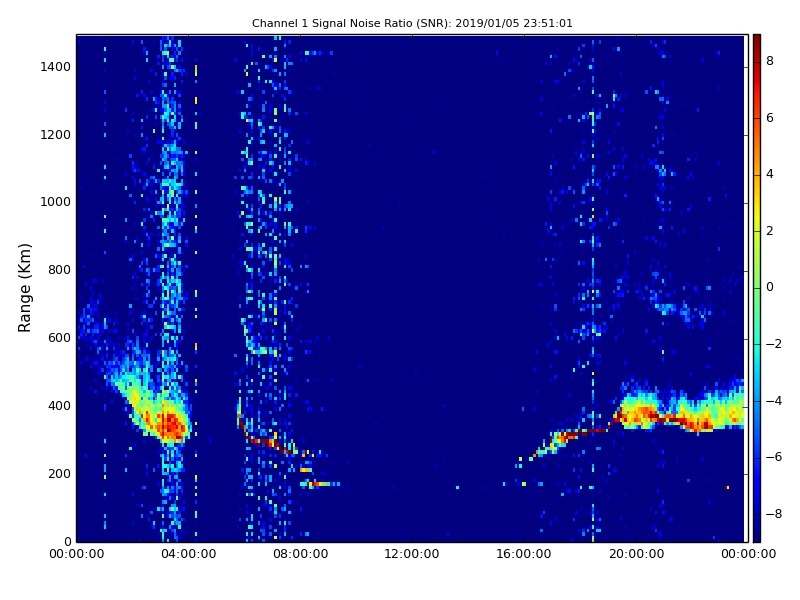Click the dark red top of the colorbar
The height and width of the screenshot is (600, 800).
coord(757,41)
